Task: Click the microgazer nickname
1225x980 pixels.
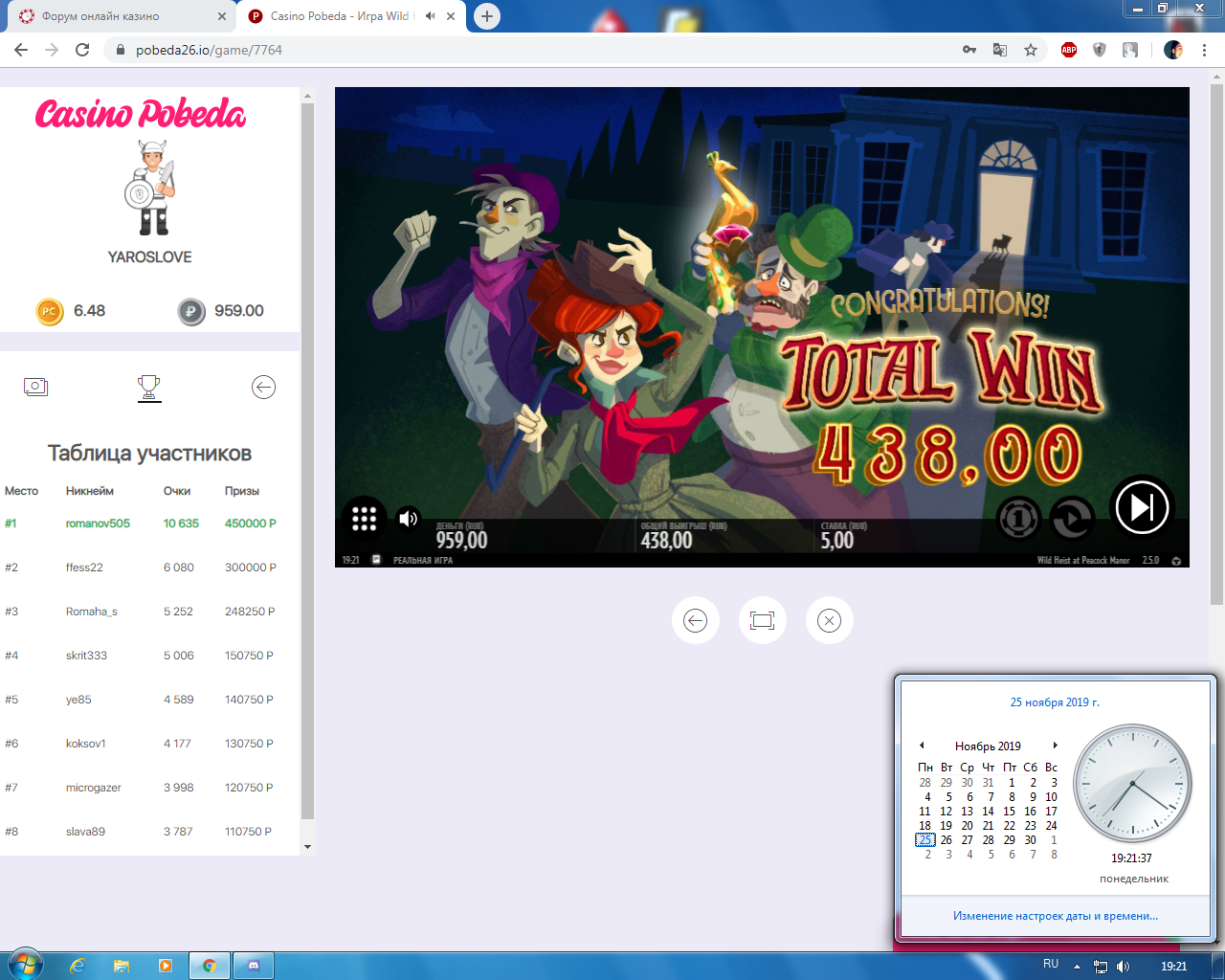Action: tap(94, 788)
